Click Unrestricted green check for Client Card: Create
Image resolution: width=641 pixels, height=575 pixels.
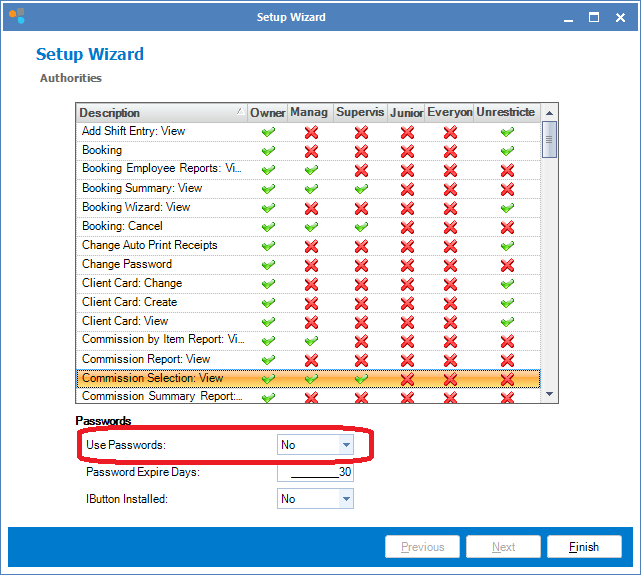[507, 303]
